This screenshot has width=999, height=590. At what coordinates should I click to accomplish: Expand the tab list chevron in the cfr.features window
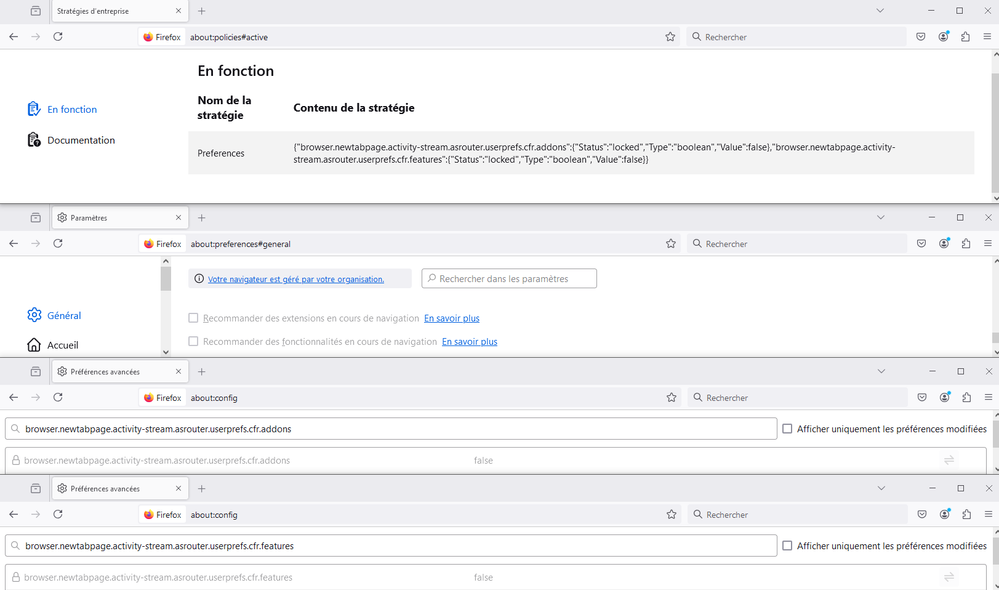tap(880, 488)
